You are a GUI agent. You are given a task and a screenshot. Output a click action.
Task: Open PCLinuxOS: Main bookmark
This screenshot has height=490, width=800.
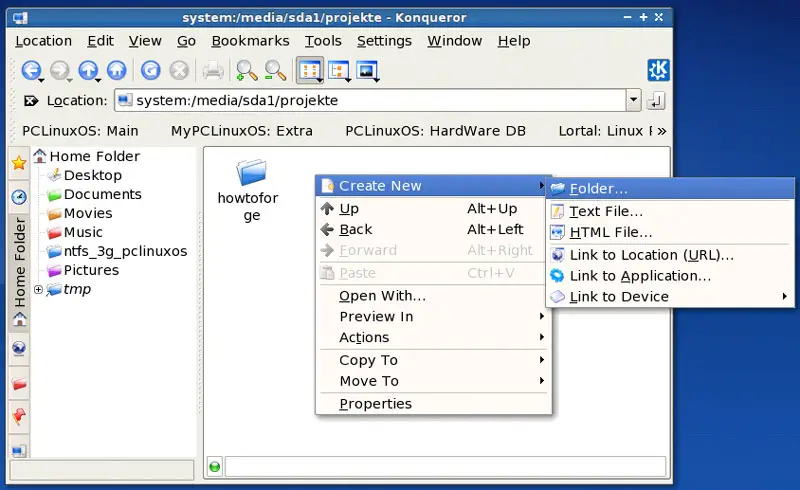coord(80,131)
